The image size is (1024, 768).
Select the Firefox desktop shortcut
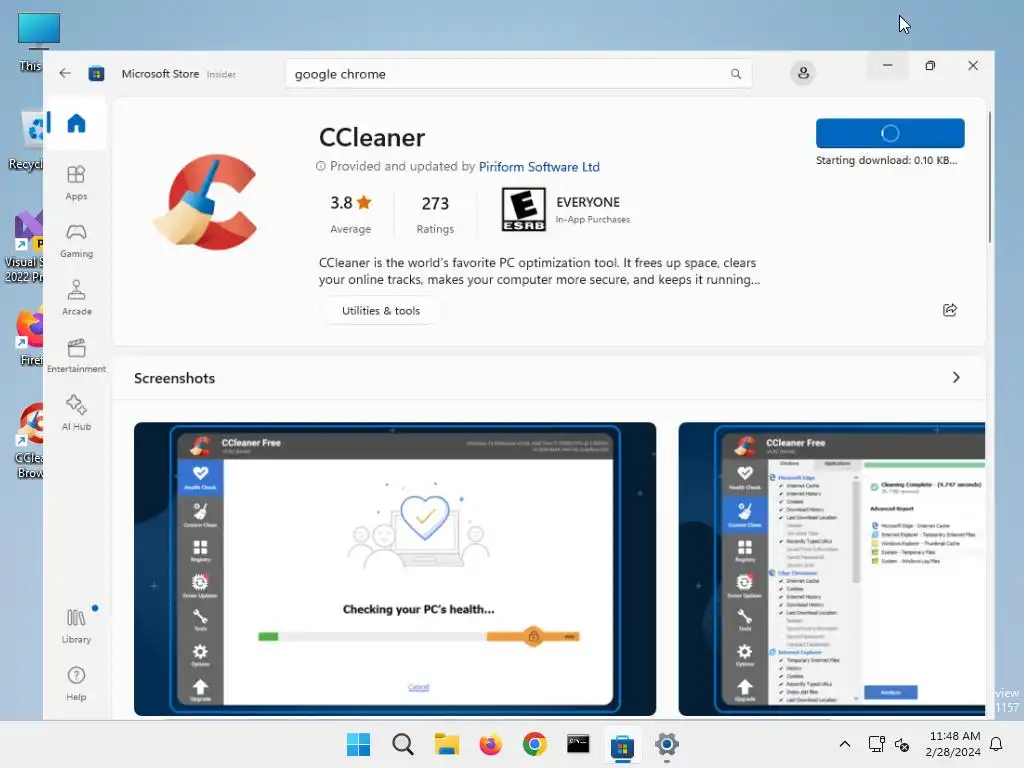coord(30,337)
